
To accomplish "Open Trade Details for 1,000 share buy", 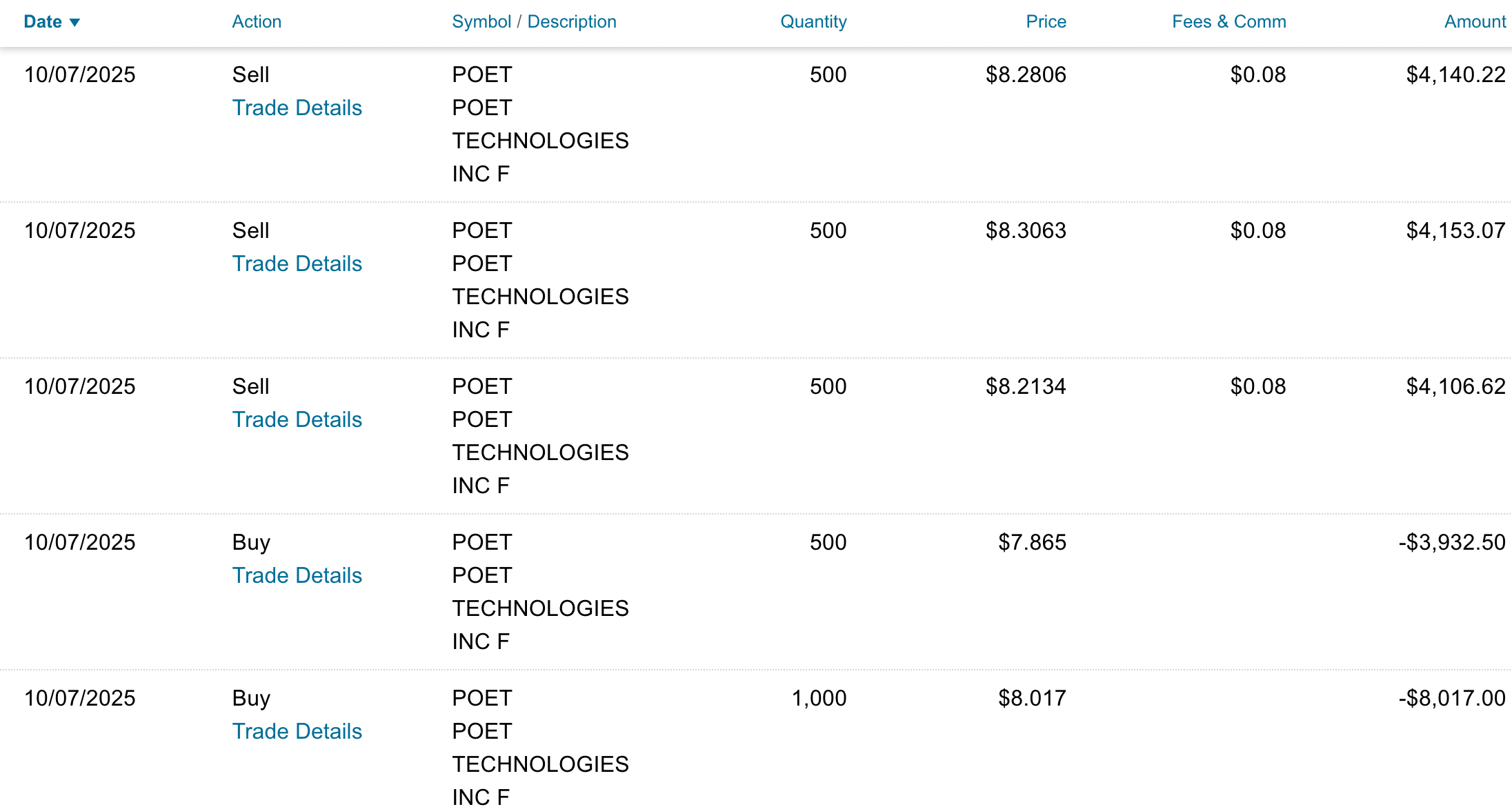I will coord(297,731).
